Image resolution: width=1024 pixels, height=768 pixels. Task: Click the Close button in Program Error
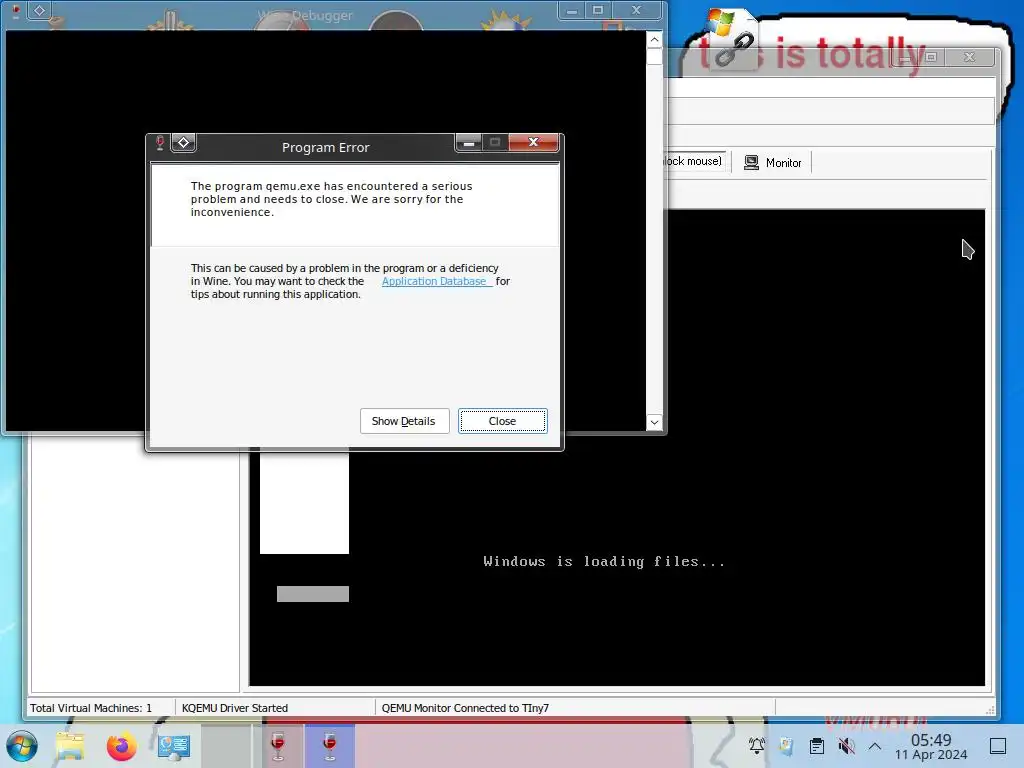pos(502,421)
